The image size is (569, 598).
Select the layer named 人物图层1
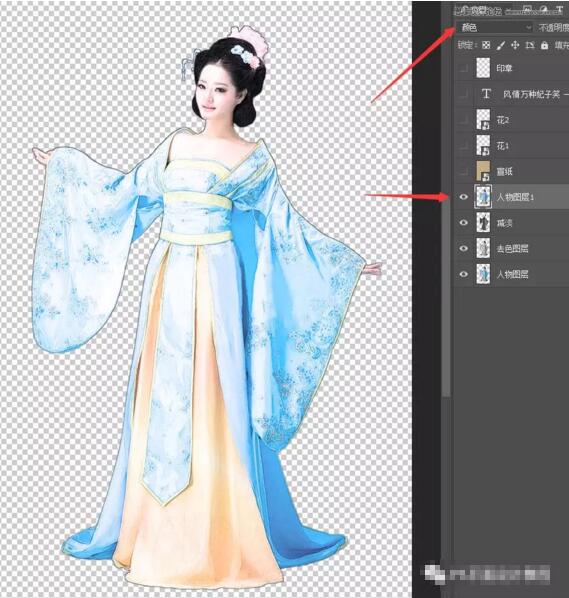pyautogui.click(x=515, y=197)
